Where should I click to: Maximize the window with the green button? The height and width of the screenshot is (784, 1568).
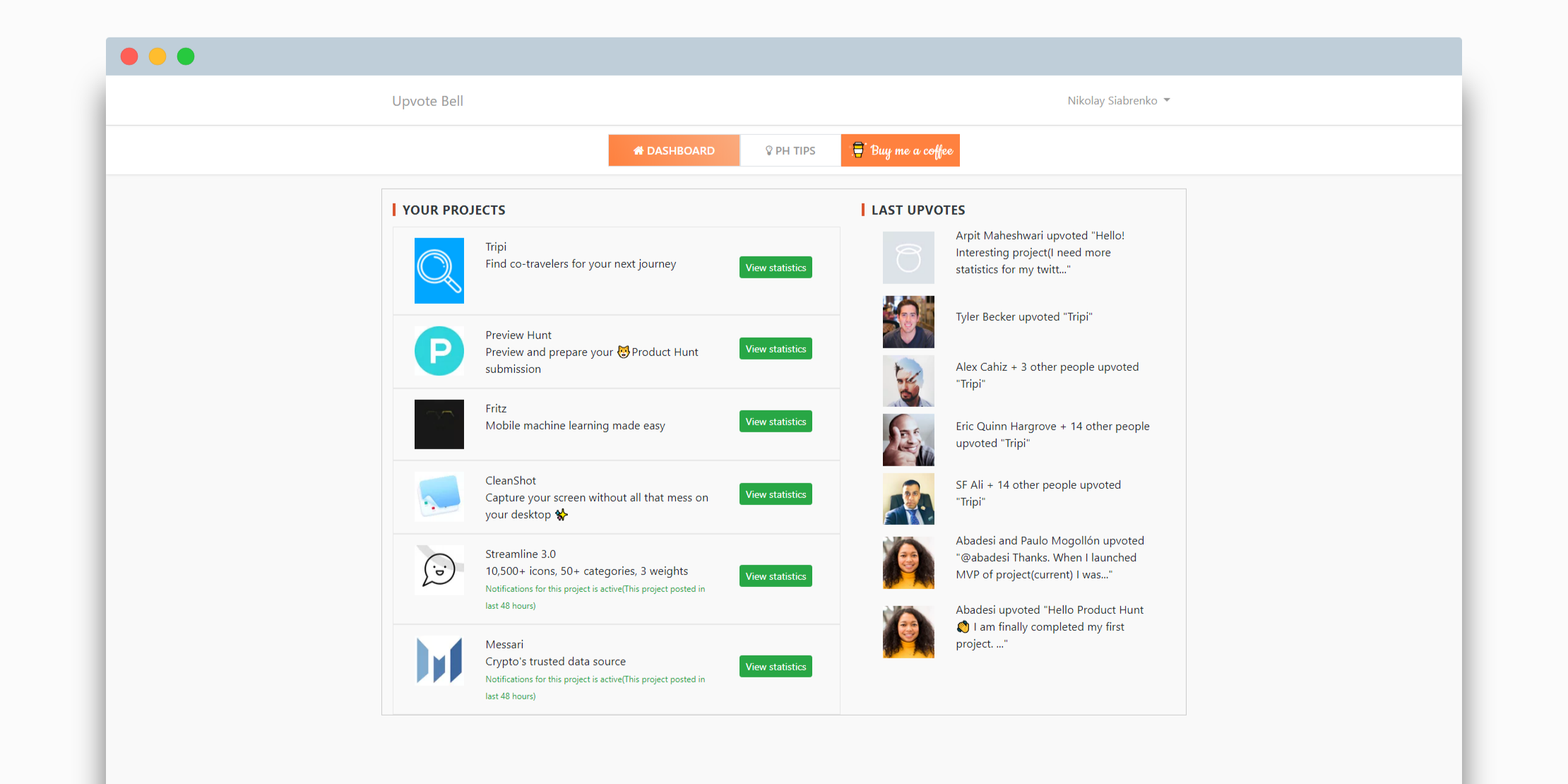click(186, 57)
